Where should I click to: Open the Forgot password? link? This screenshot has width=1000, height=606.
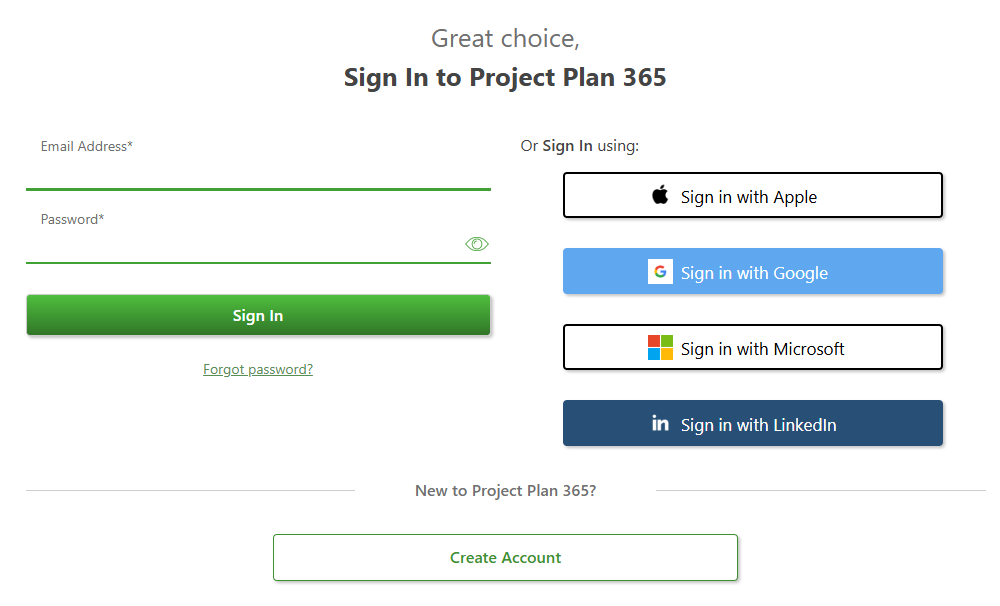258,369
